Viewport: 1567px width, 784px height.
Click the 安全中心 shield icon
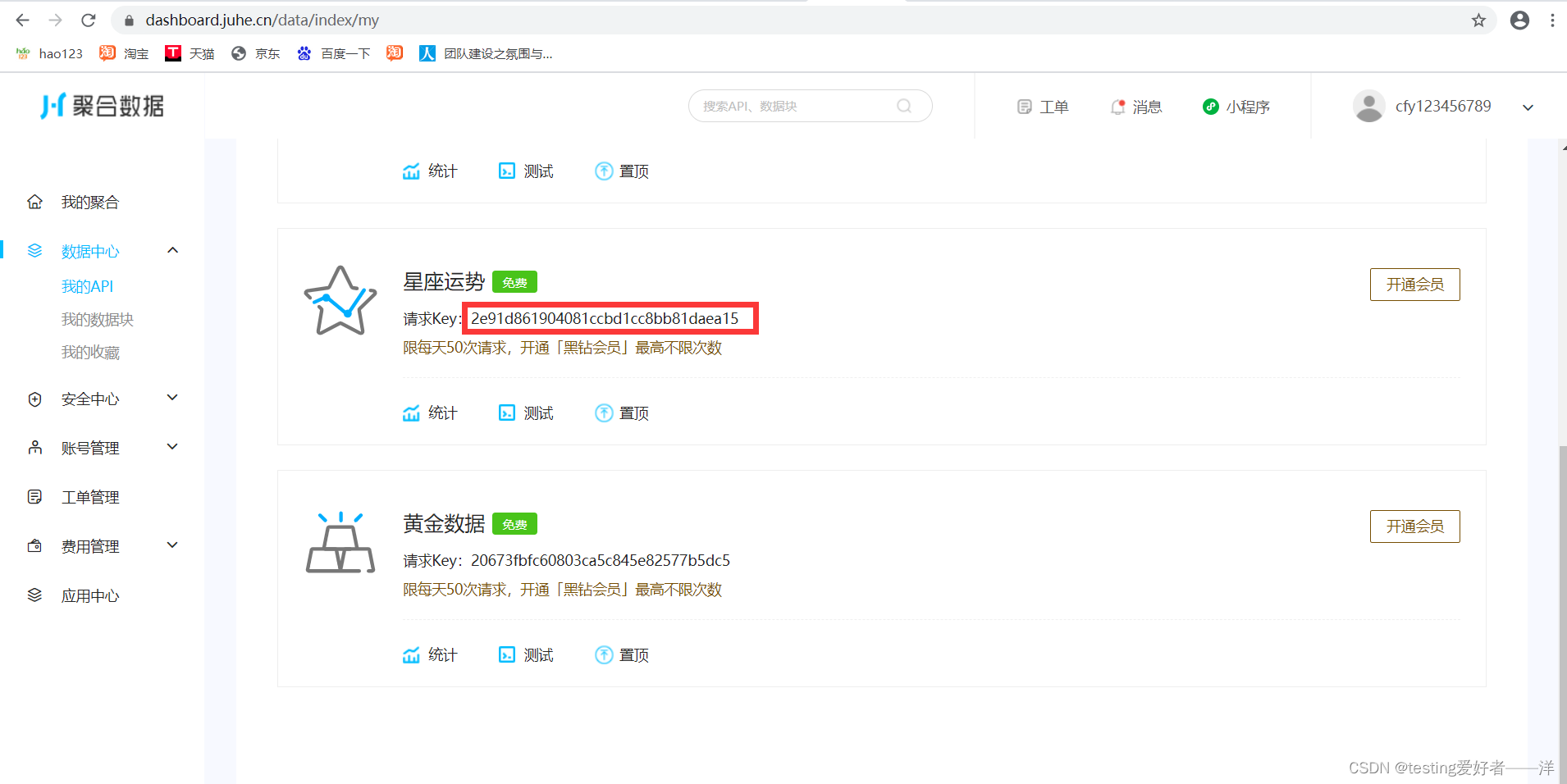coord(34,399)
